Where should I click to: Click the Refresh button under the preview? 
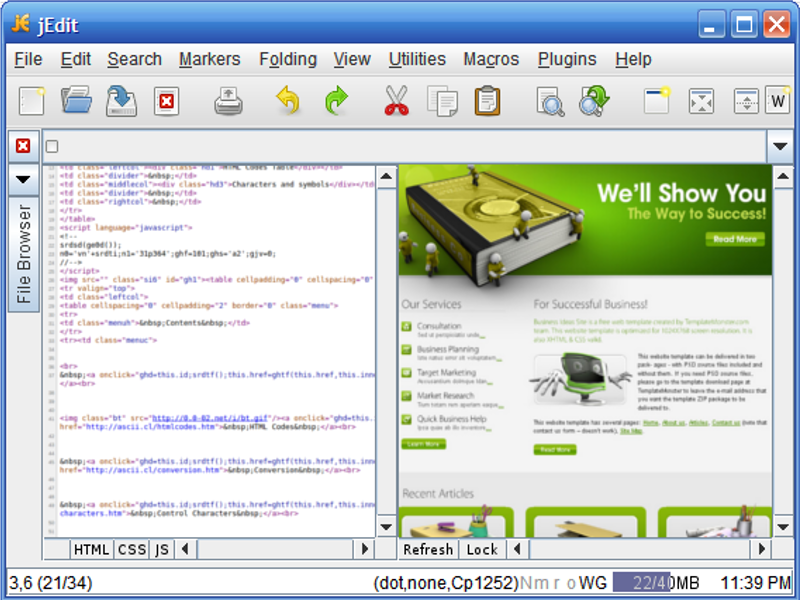[x=428, y=549]
